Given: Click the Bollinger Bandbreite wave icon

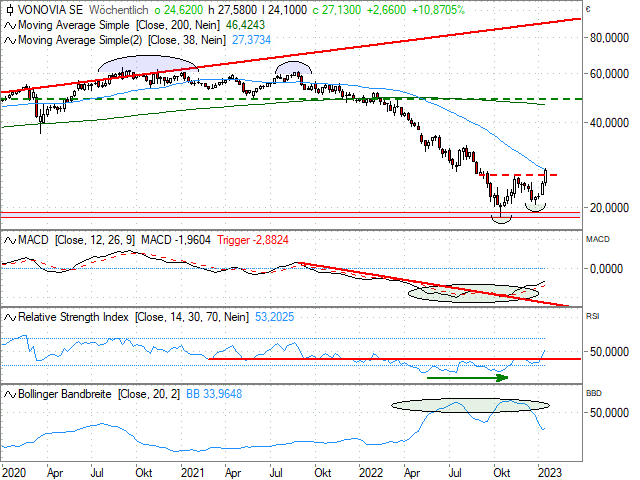Looking at the screenshot, I should (x=10, y=395).
